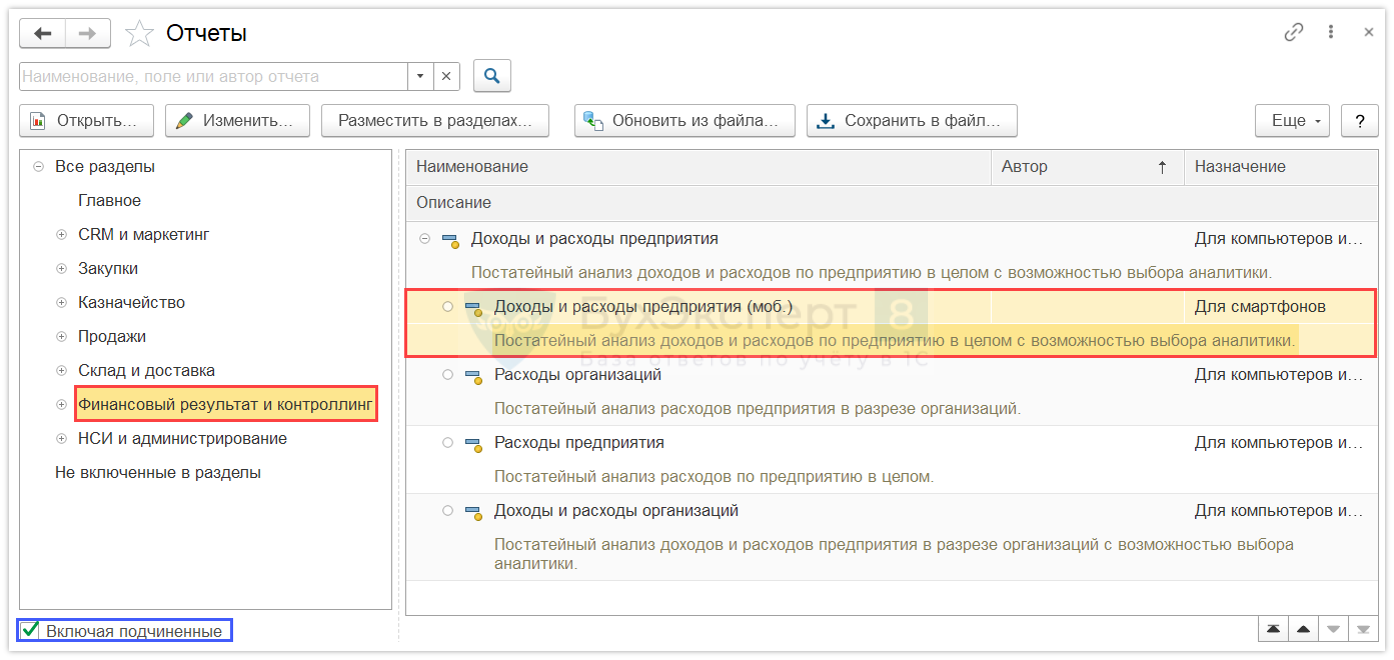Copy link using the chain icon

(x=1293, y=33)
